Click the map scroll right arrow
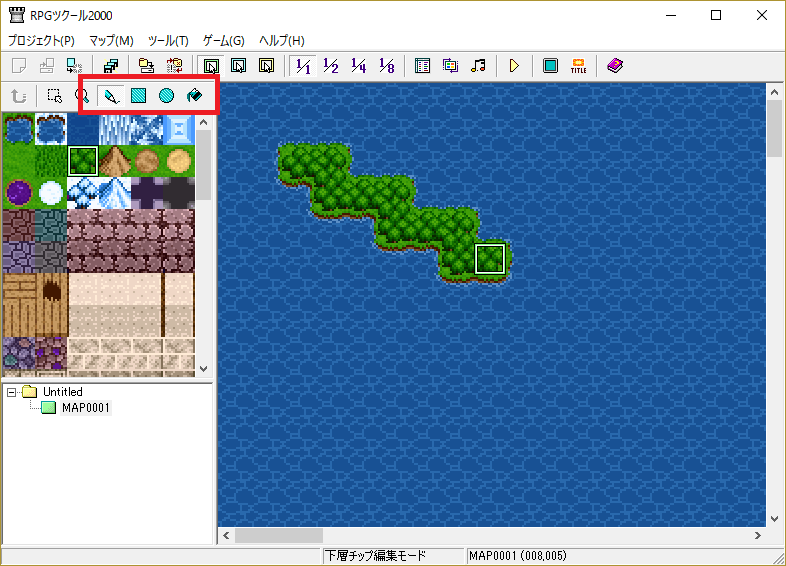Viewport: 786px width, 566px height. coord(756,536)
